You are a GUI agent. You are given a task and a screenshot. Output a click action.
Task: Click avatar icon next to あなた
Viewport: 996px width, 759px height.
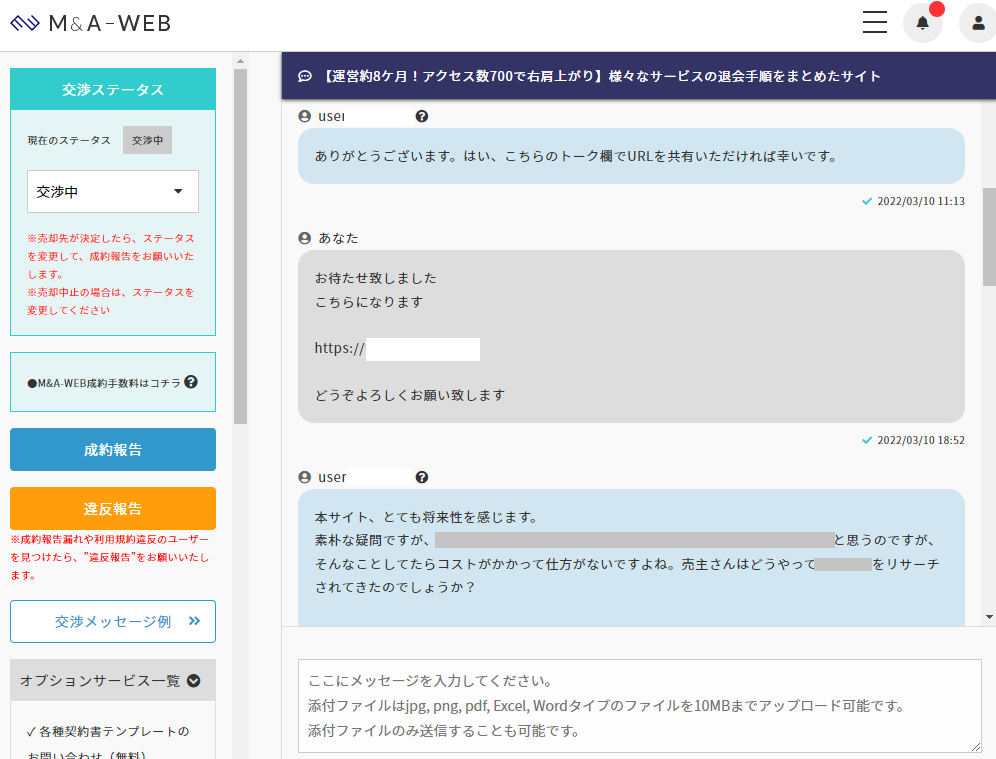(x=305, y=238)
